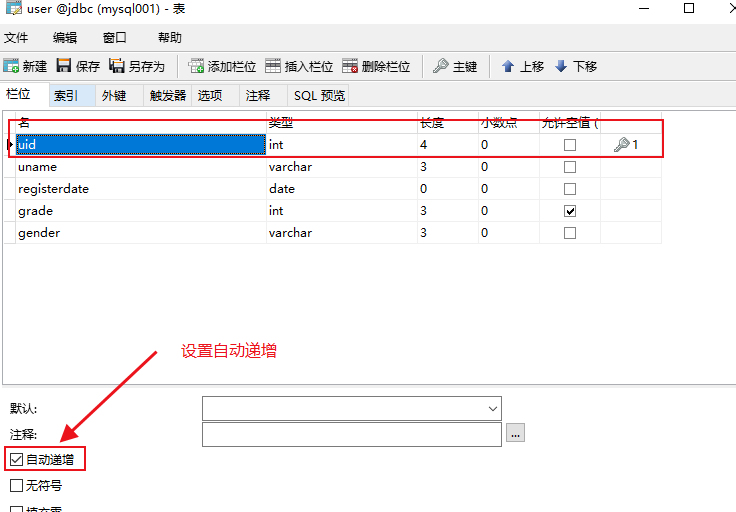Viewport: 736px width, 512px height.
Task: Open the 帮助 menu
Action: (x=169, y=38)
